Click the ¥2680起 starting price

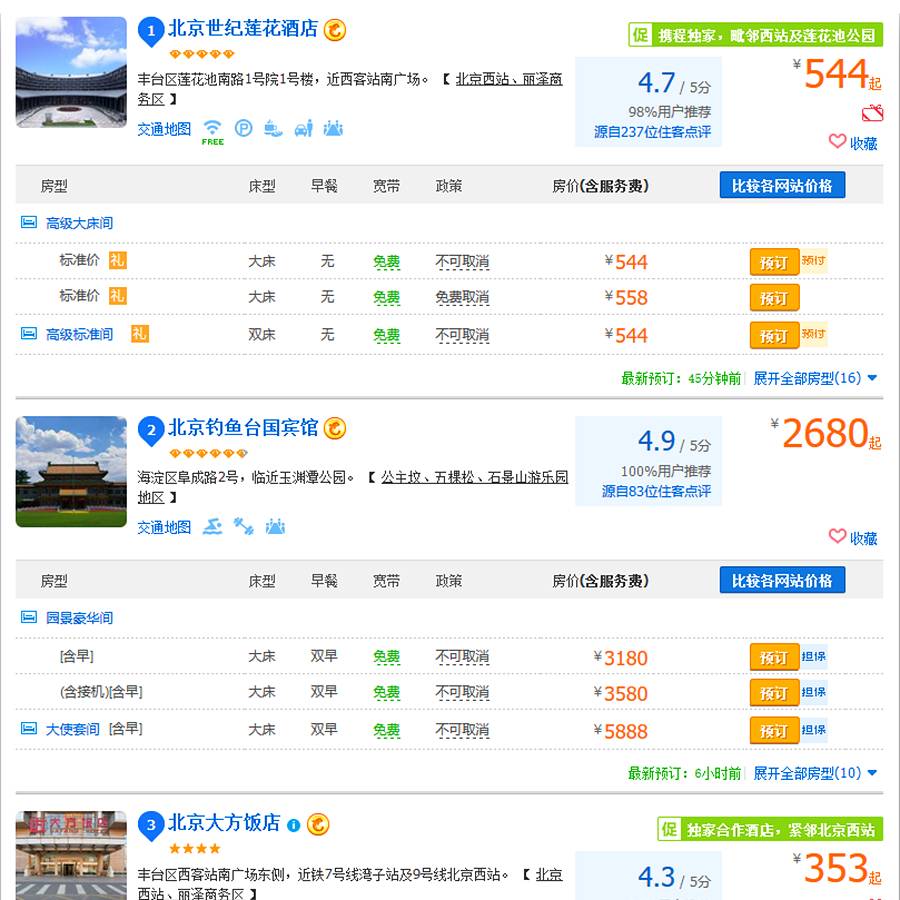click(x=827, y=433)
